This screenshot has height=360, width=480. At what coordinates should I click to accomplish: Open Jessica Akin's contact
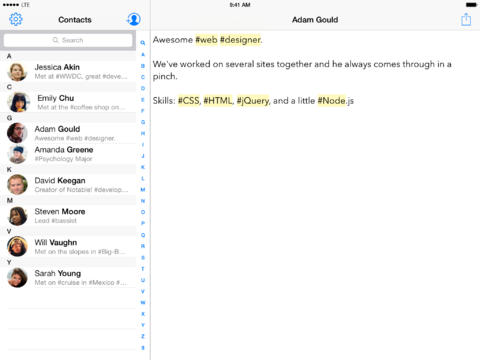[x=68, y=71]
